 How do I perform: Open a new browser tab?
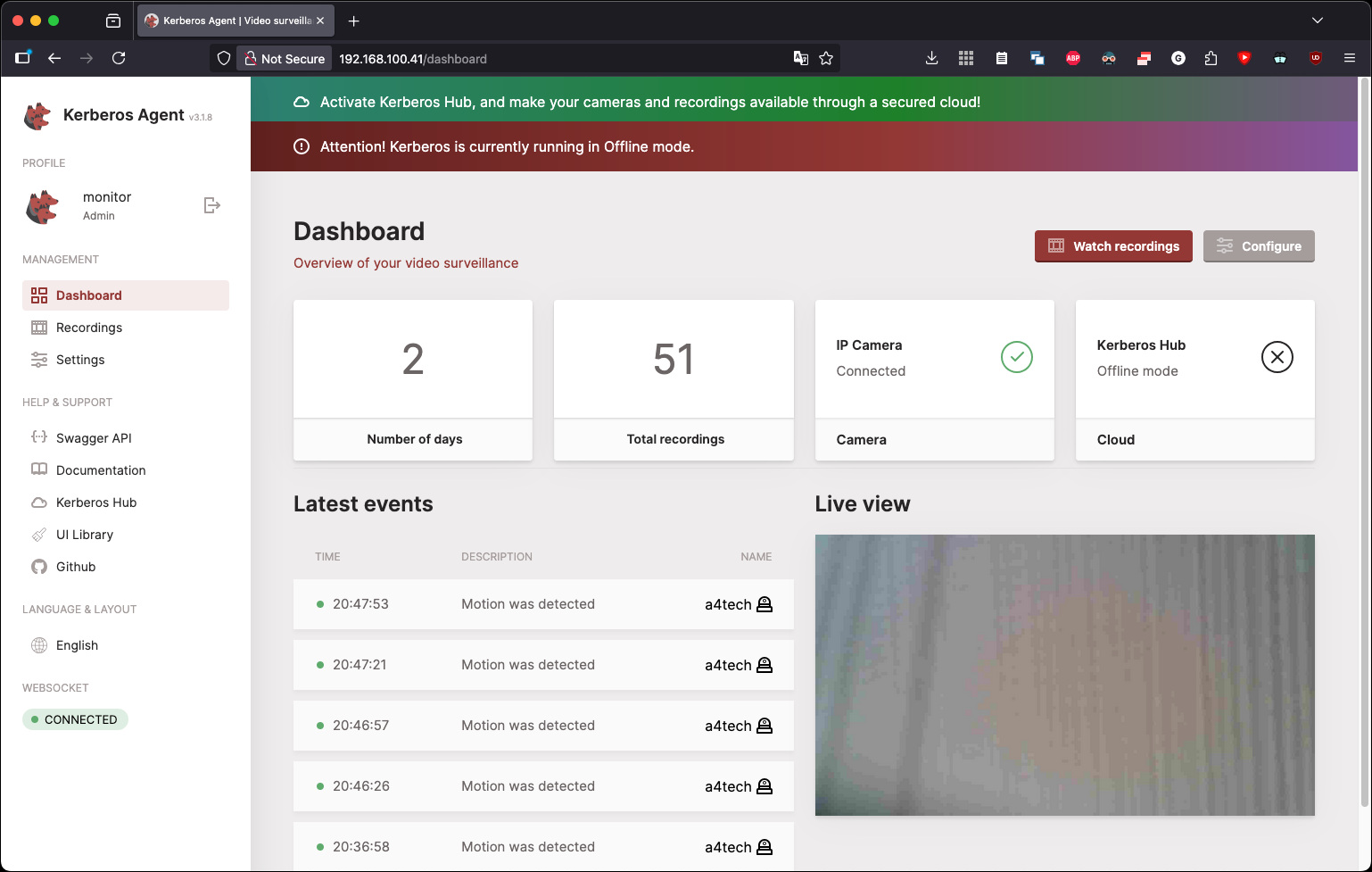pyautogui.click(x=354, y=21)
